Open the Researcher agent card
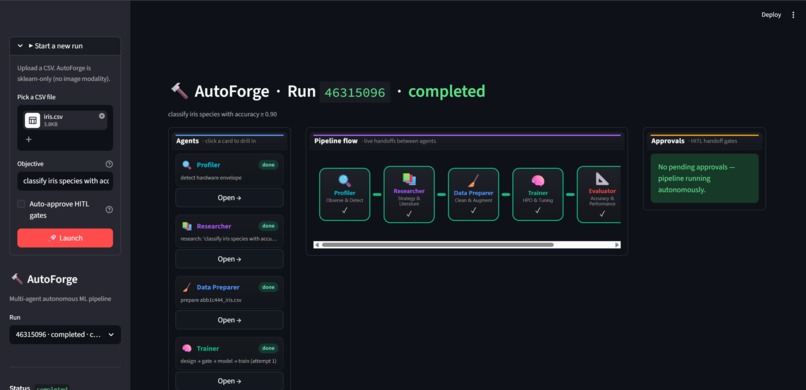Viewport: 806px width, 390px height. 229,259
